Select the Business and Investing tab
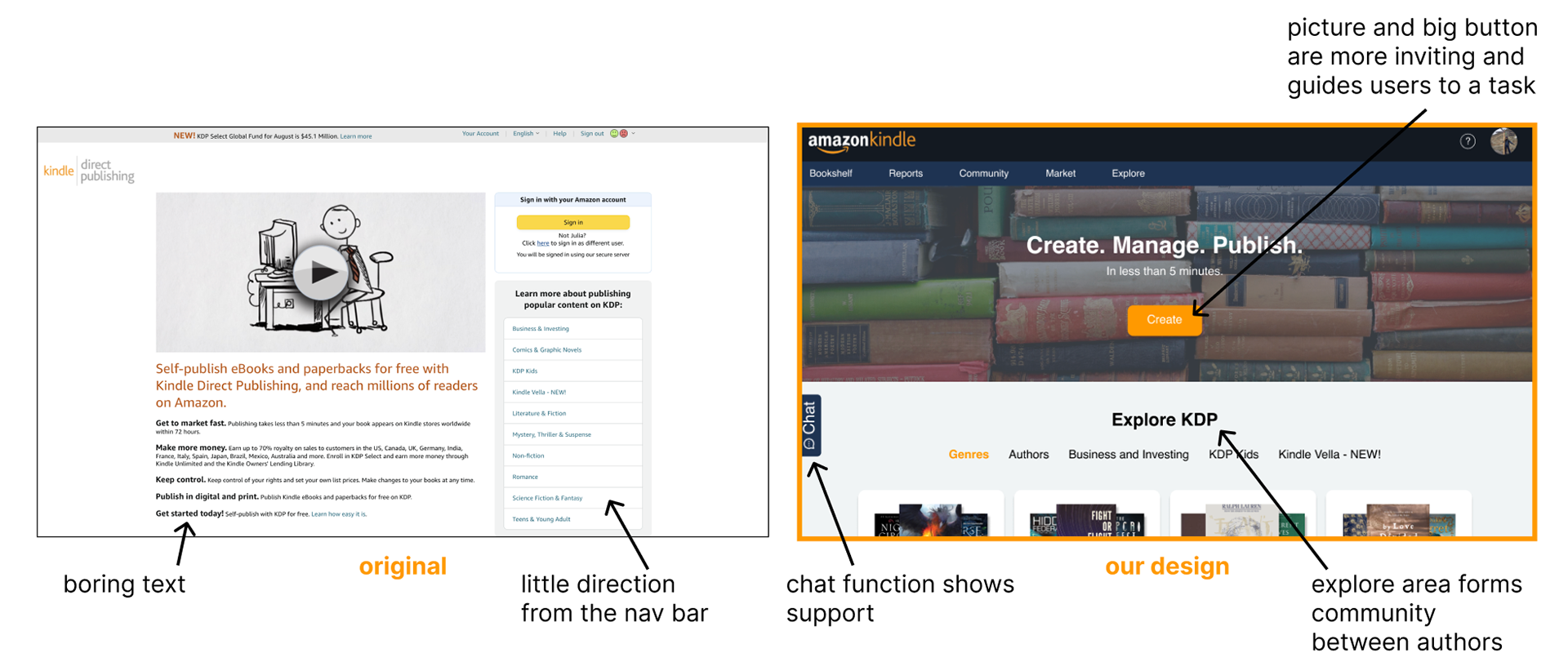The width and height of the screenshot is (1568, 671). 1129,455
